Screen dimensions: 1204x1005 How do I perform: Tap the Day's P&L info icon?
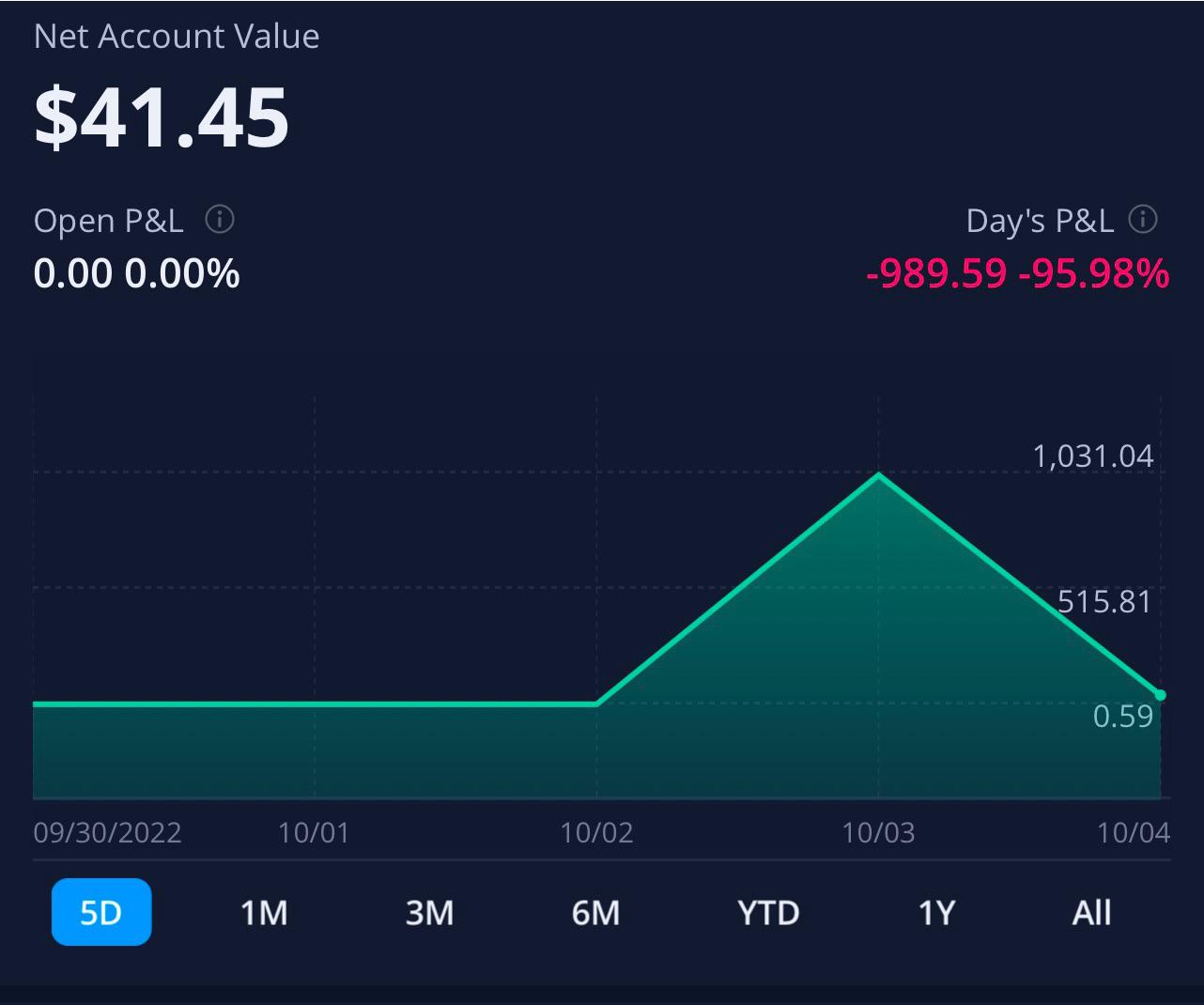pos(1142,220)
